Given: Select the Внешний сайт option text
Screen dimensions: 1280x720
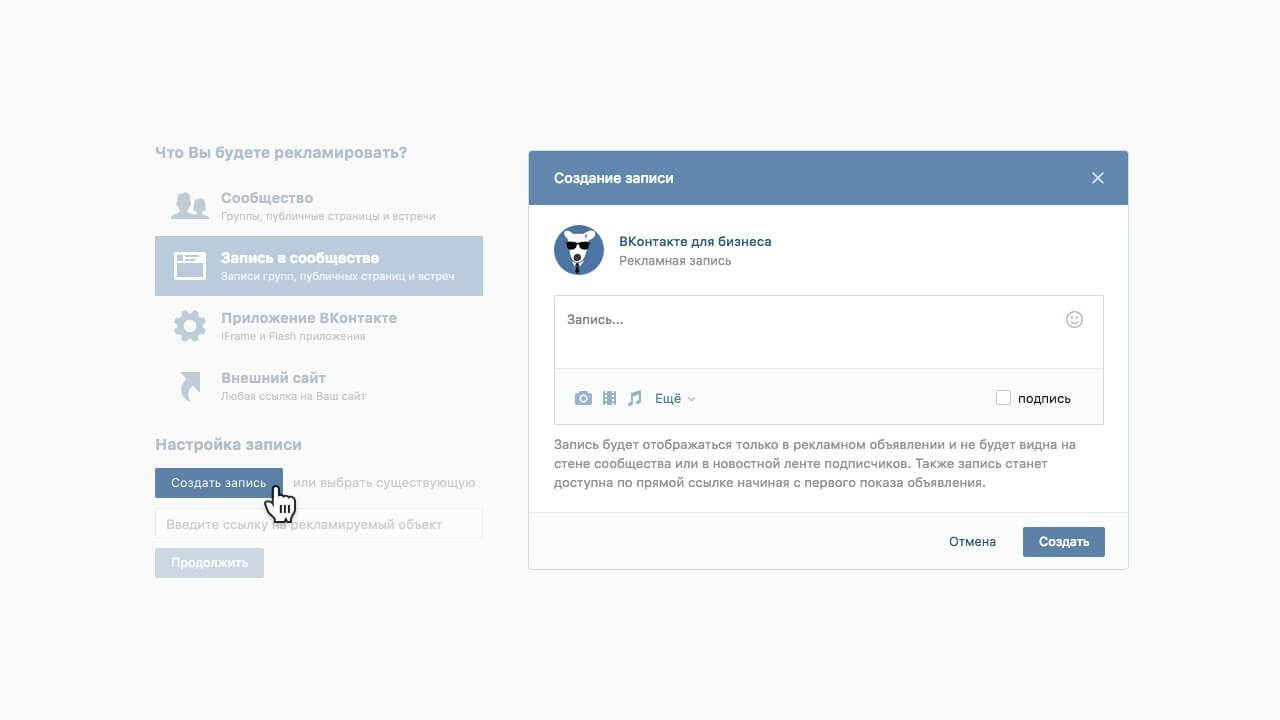Looking at the screenshot, I should pos(273,379).
